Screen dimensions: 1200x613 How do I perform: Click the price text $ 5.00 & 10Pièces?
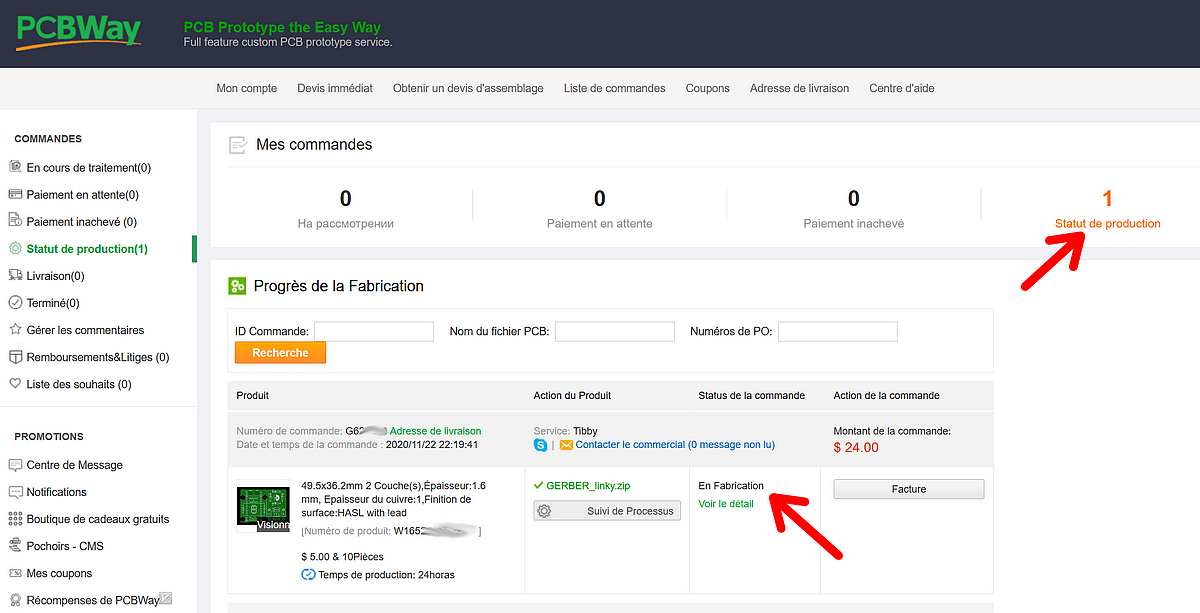click(342, 556)
